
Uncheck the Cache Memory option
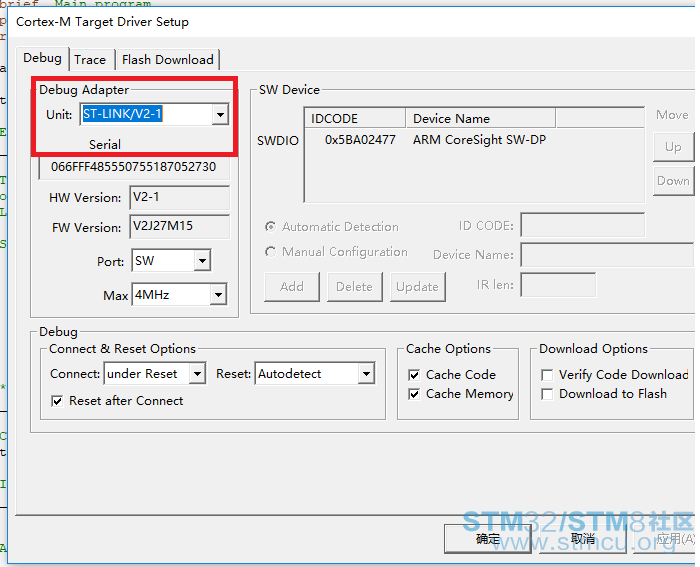tap(414, 394)
